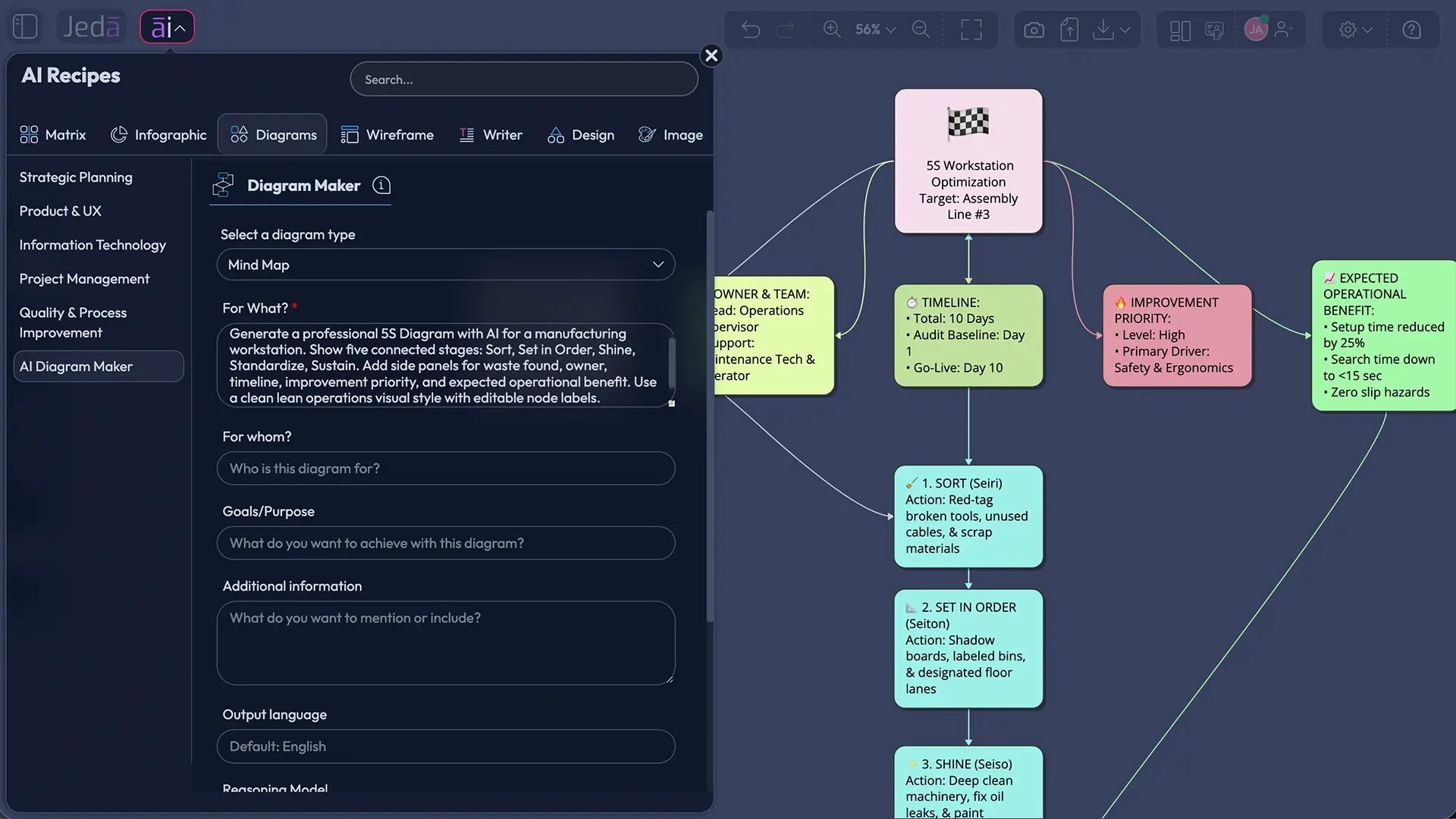Open the settings gear dropdown
Screen dimensions: 1456x819
(x=1356, y=30)
